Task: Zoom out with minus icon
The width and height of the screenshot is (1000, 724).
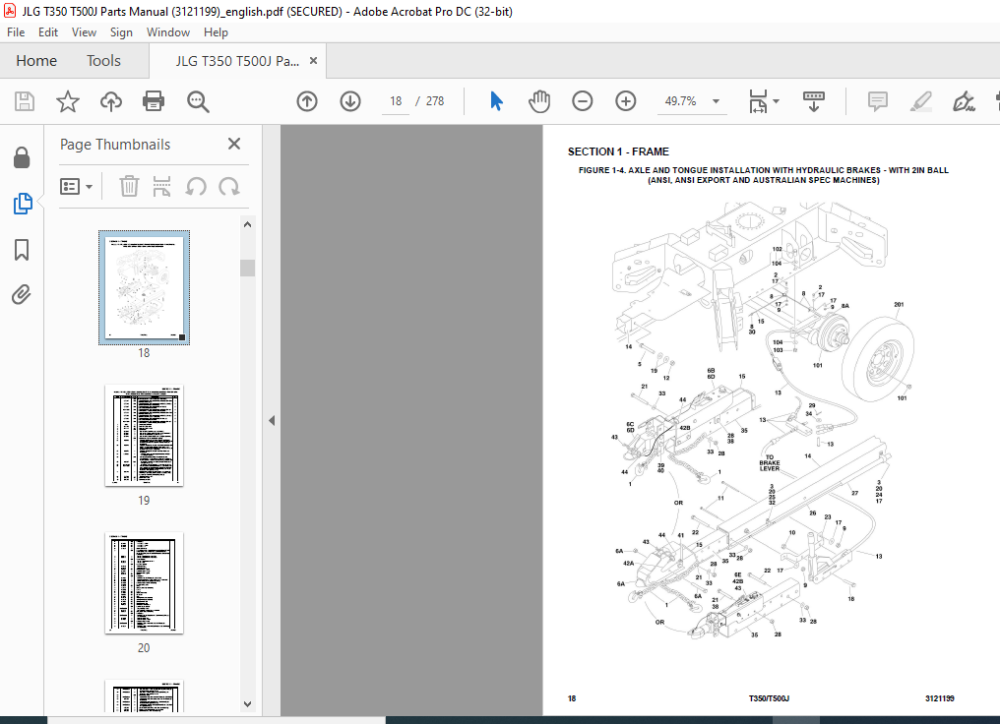Action: (582, 101)
